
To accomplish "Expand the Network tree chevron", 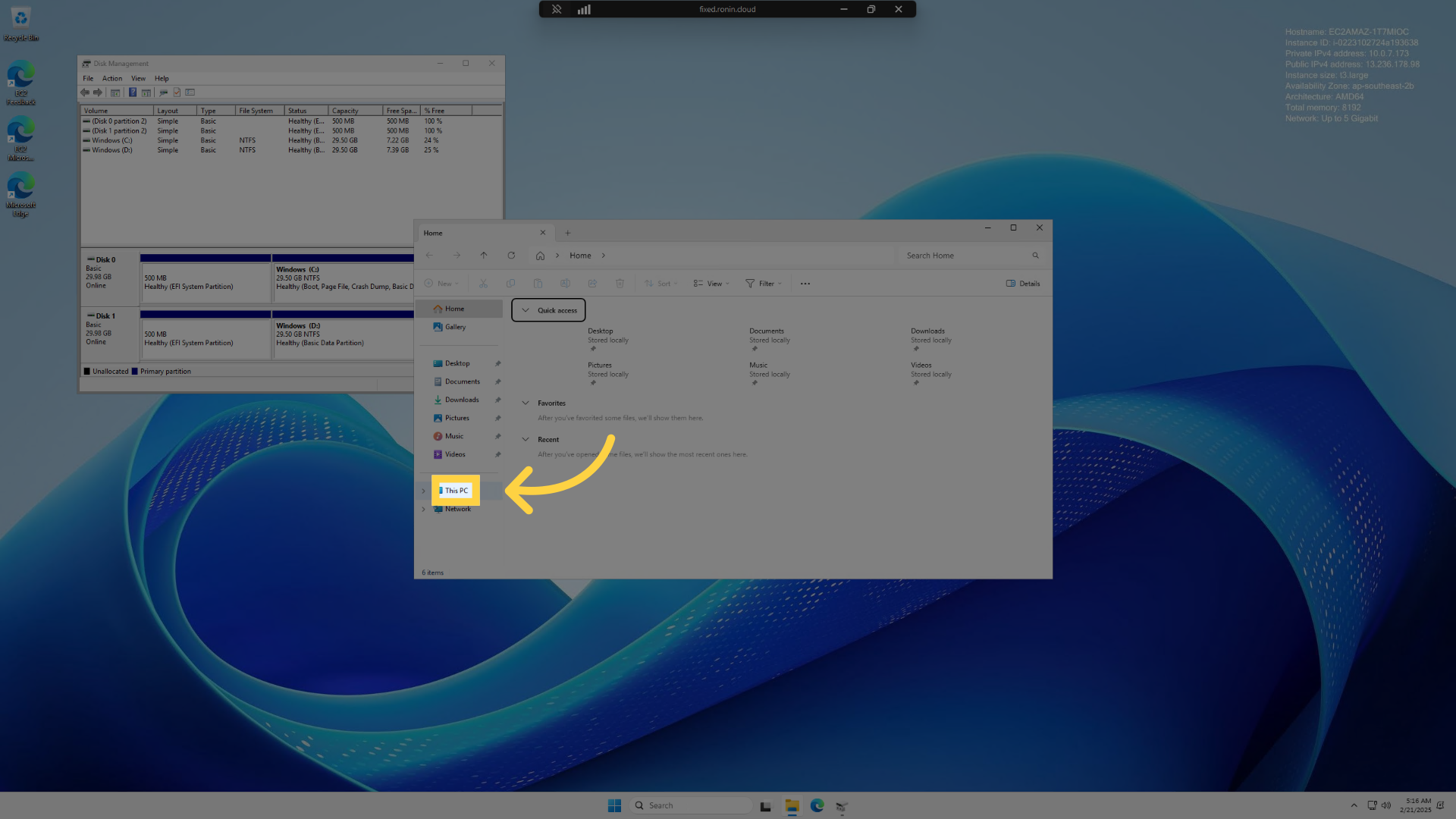I will tap(423, 509).
